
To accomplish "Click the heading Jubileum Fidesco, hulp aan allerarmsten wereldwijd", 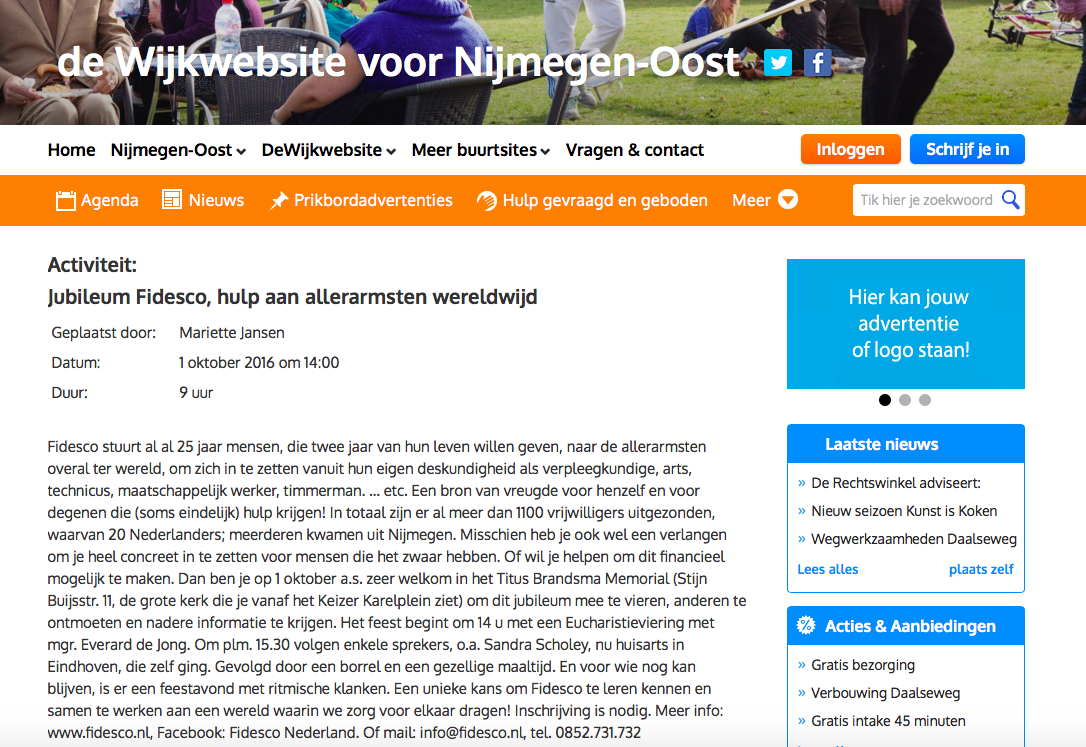I will [x=292, y=297].
